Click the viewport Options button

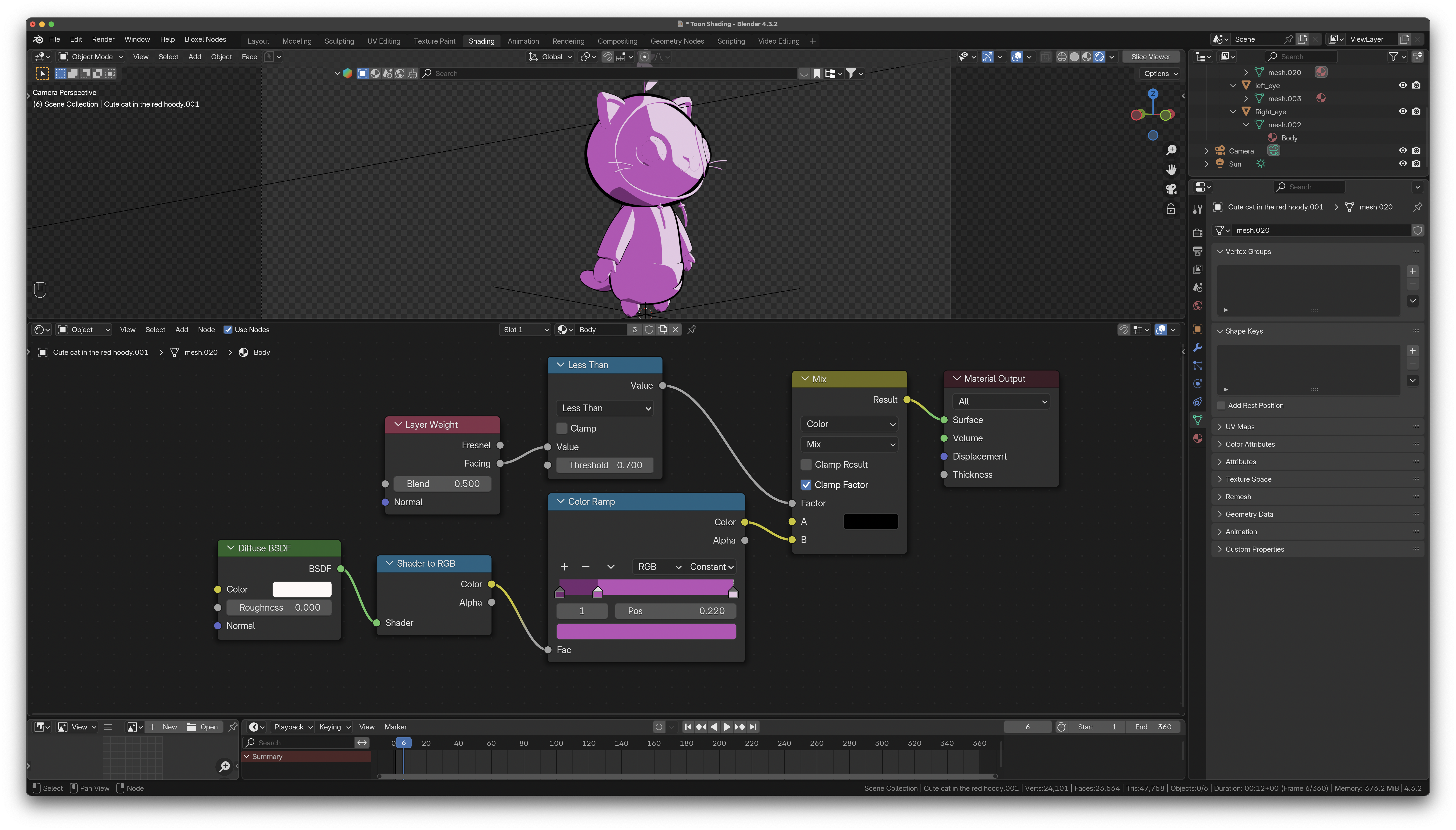pos(1160,73)
